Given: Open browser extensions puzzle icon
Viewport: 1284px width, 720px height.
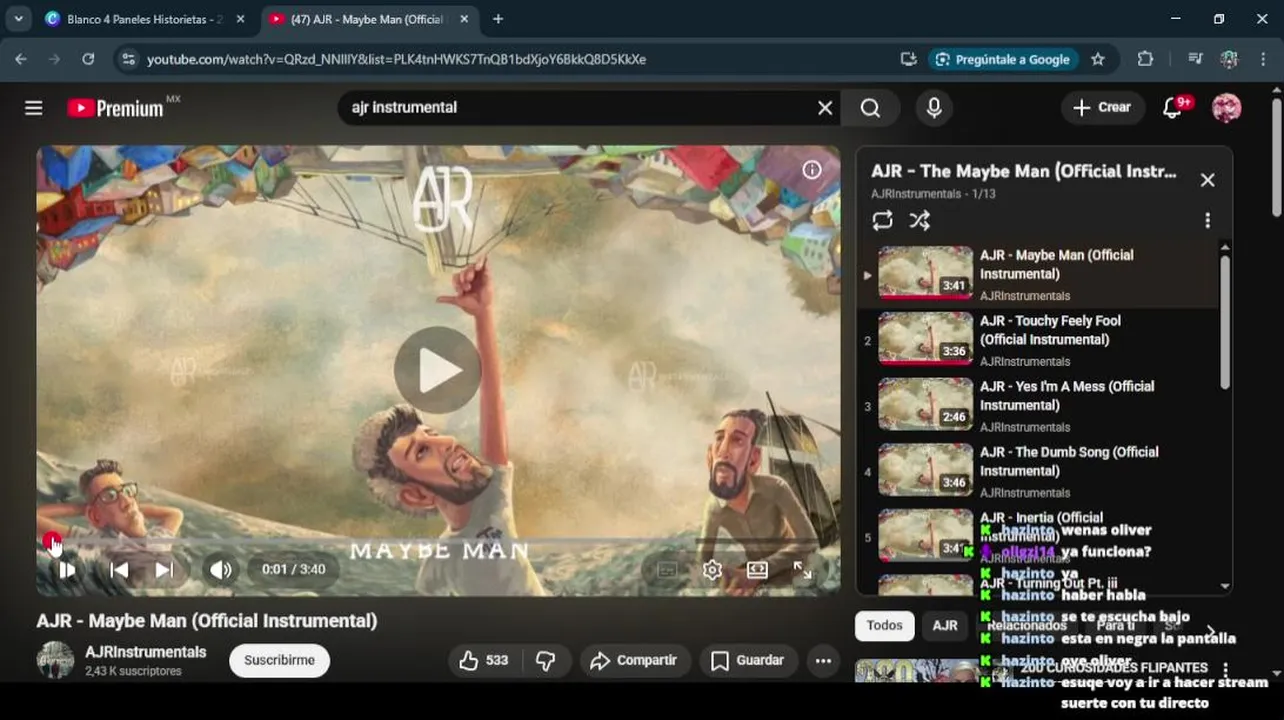Looking at the screenshot, I should point(1146,59).
